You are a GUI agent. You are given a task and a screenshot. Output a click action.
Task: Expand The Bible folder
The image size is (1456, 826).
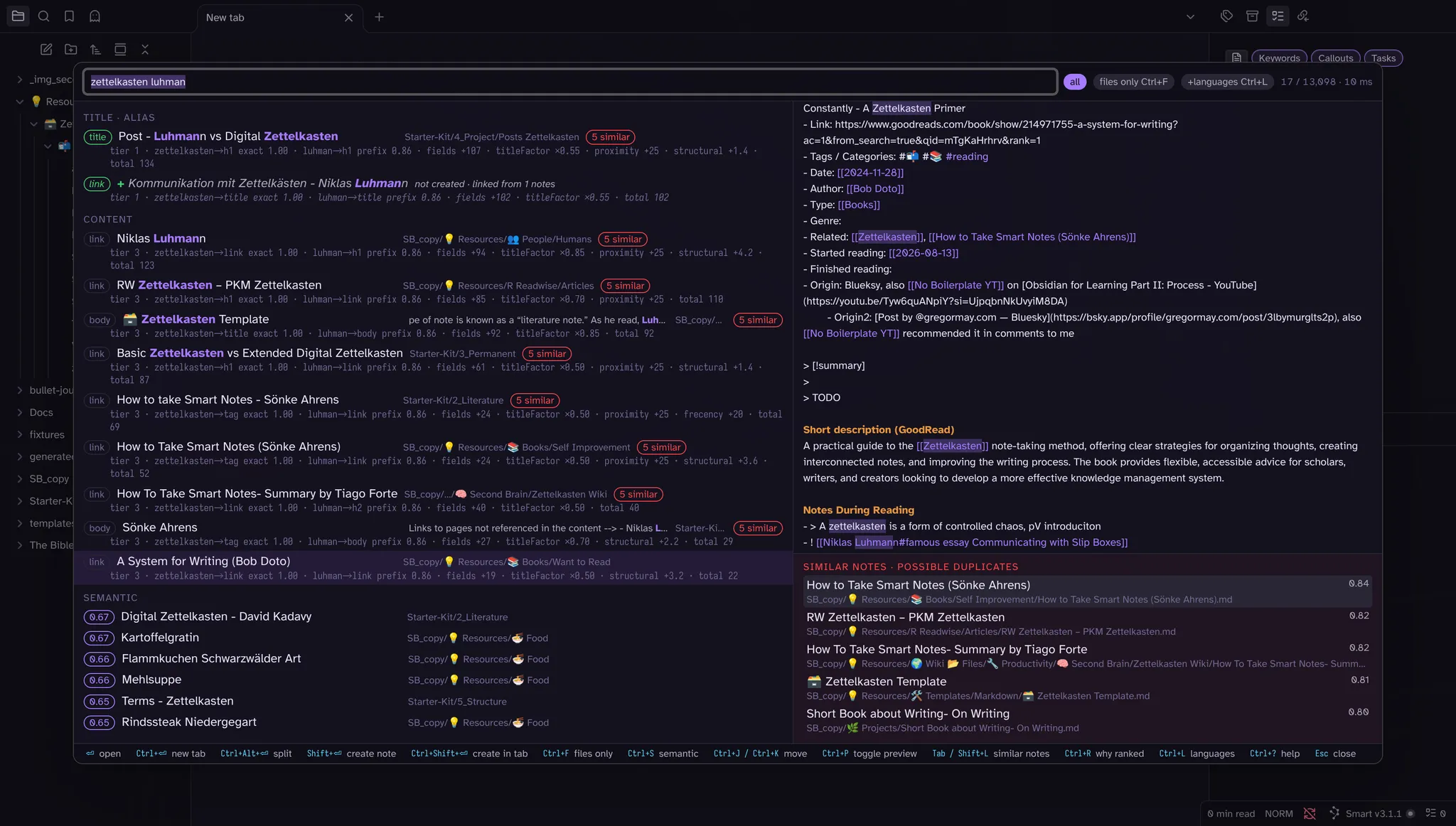(20, 545)
